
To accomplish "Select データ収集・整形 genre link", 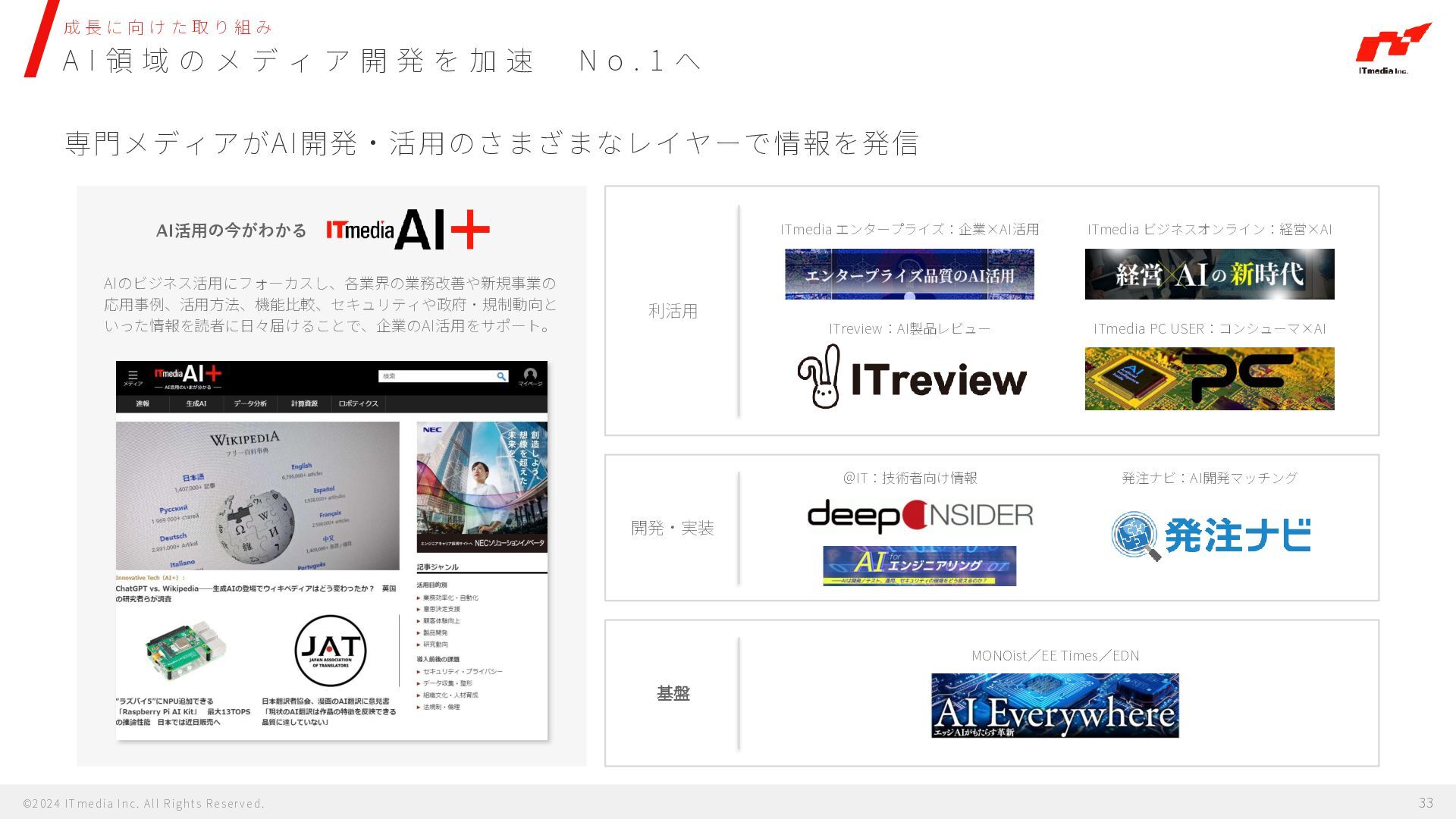I will 447,683.
